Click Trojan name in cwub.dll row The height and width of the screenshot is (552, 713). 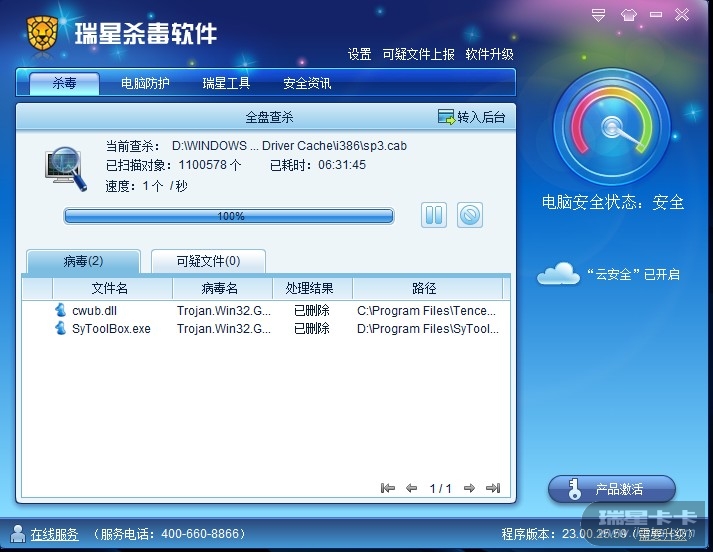tap(224, 311)
